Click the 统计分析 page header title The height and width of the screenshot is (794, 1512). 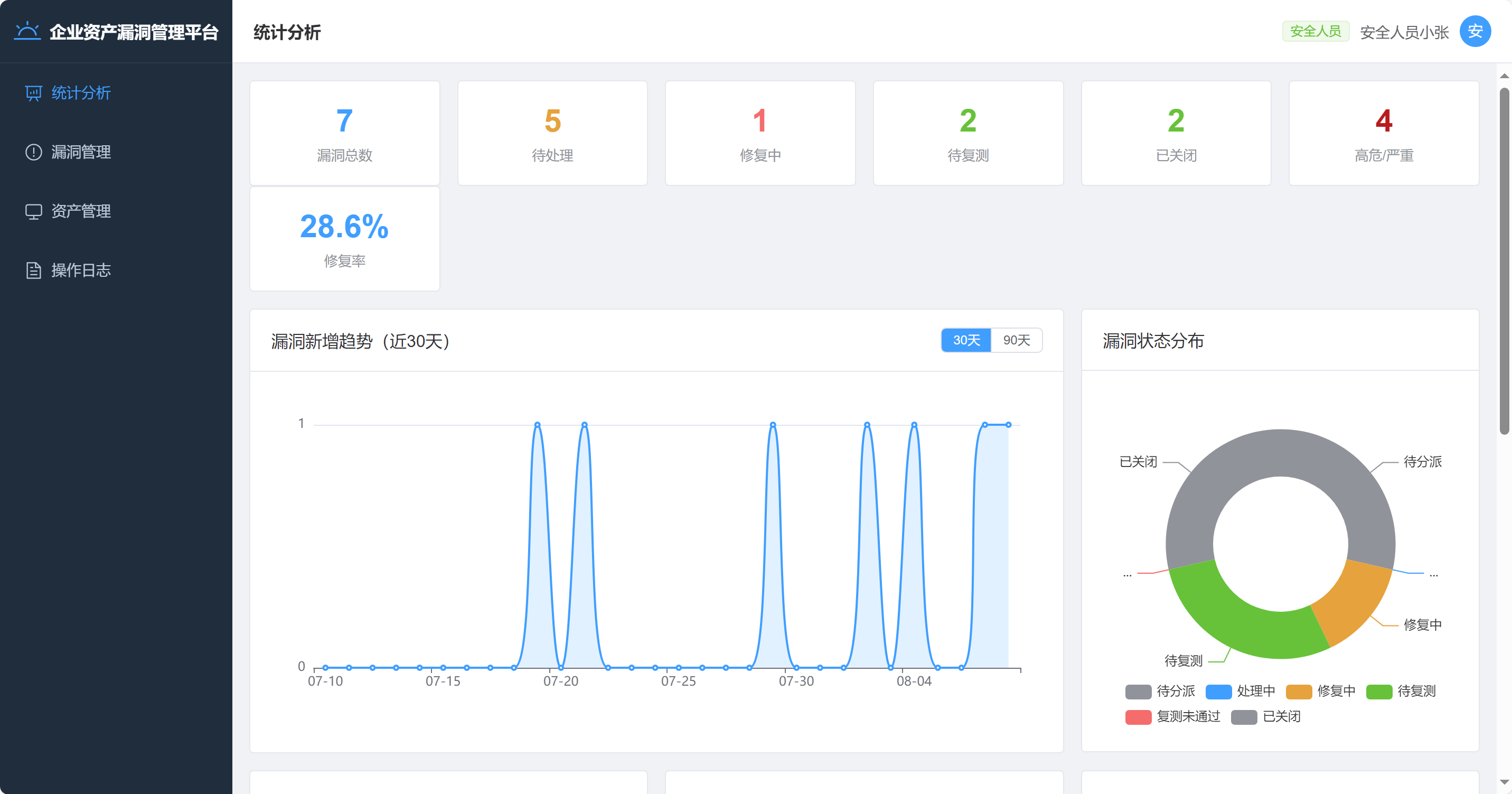tap(287, 32)
